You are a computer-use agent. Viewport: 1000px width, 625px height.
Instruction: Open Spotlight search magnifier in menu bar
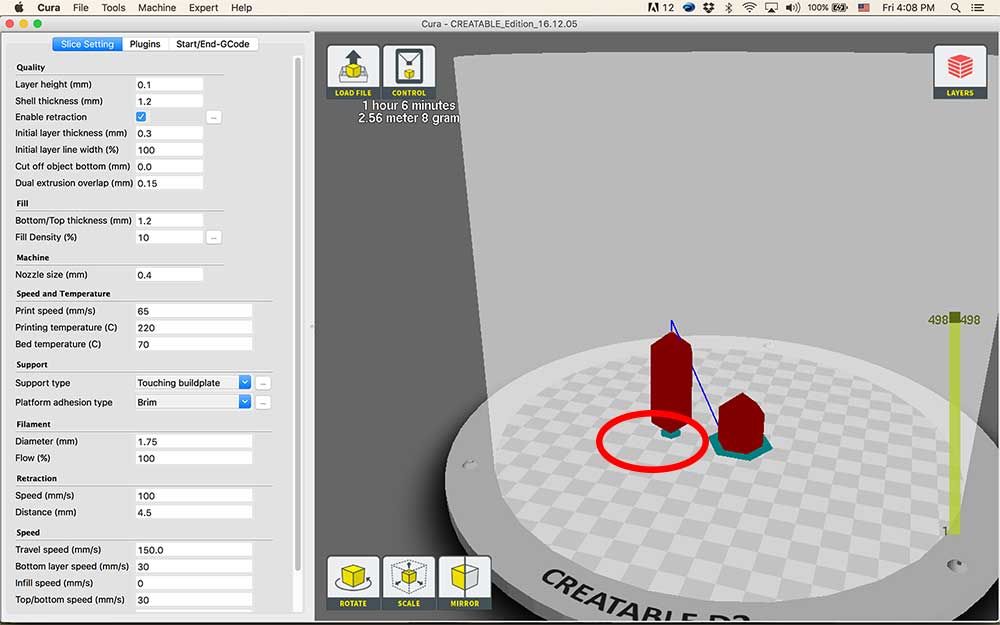[955, 8]
